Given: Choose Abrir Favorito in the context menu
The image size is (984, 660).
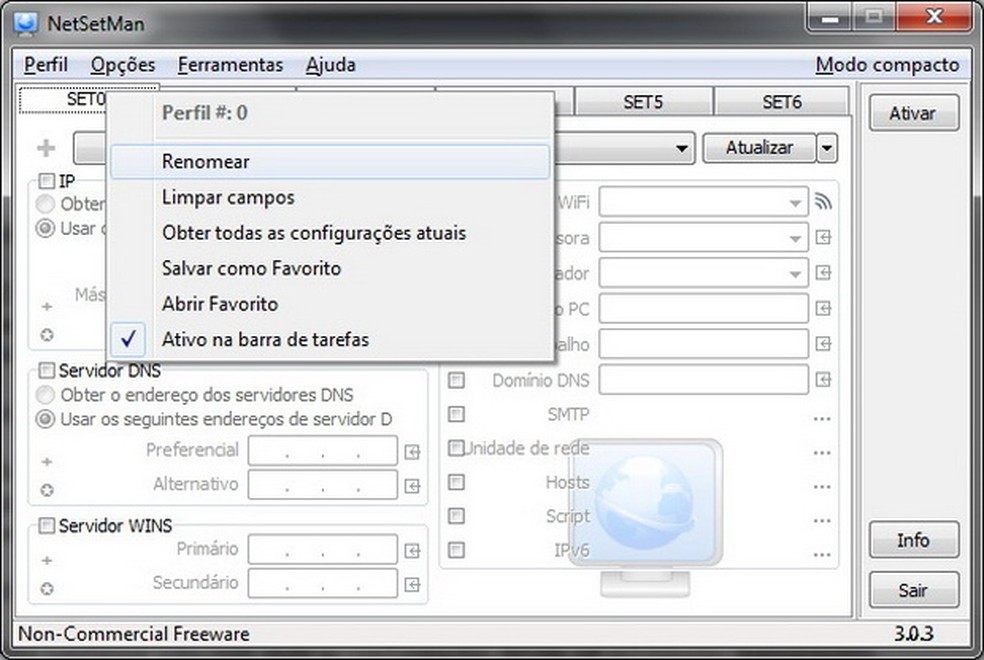Looking at the screenshot, I should (330, 304).
